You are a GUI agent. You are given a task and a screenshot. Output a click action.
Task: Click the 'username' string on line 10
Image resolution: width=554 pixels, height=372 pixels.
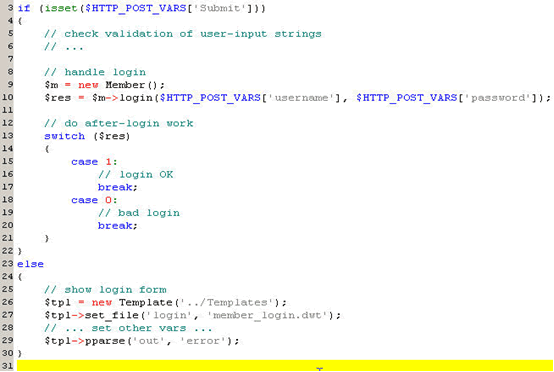301,98
